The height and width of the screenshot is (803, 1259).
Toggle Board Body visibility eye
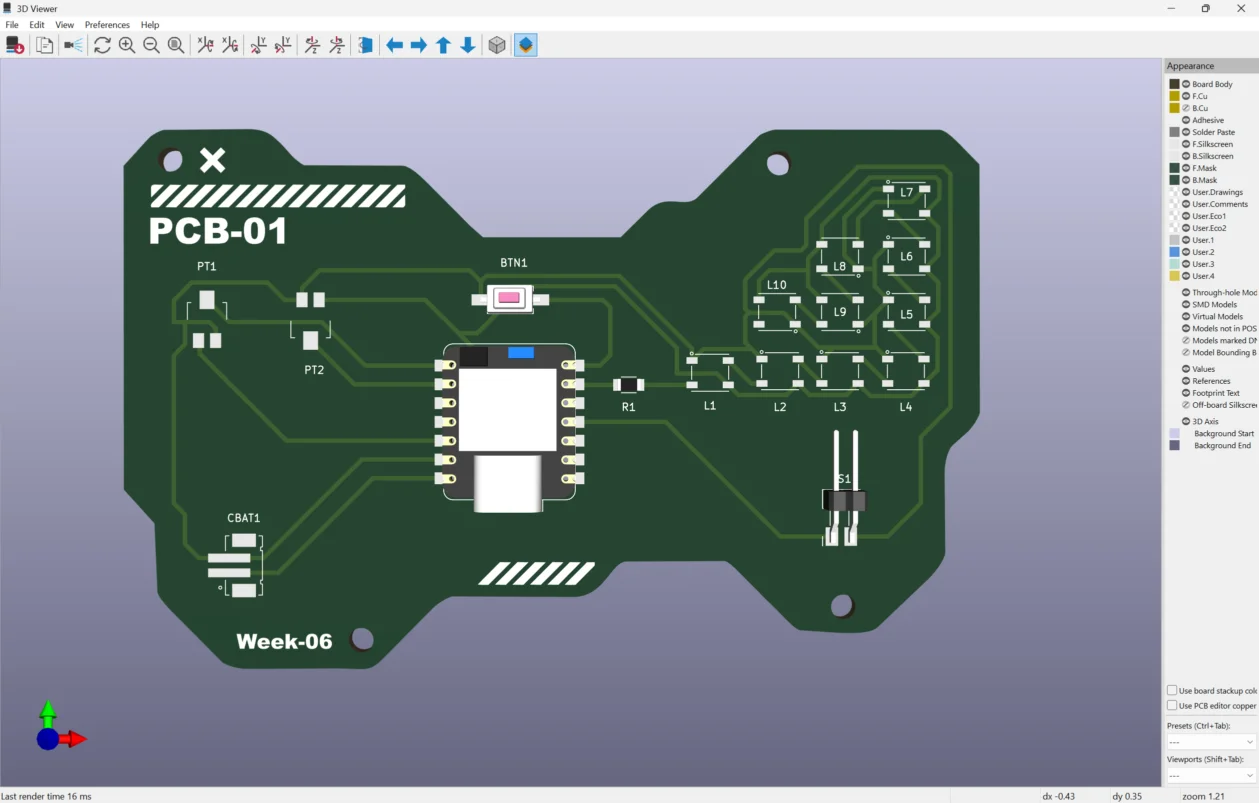pos(1186,84)
